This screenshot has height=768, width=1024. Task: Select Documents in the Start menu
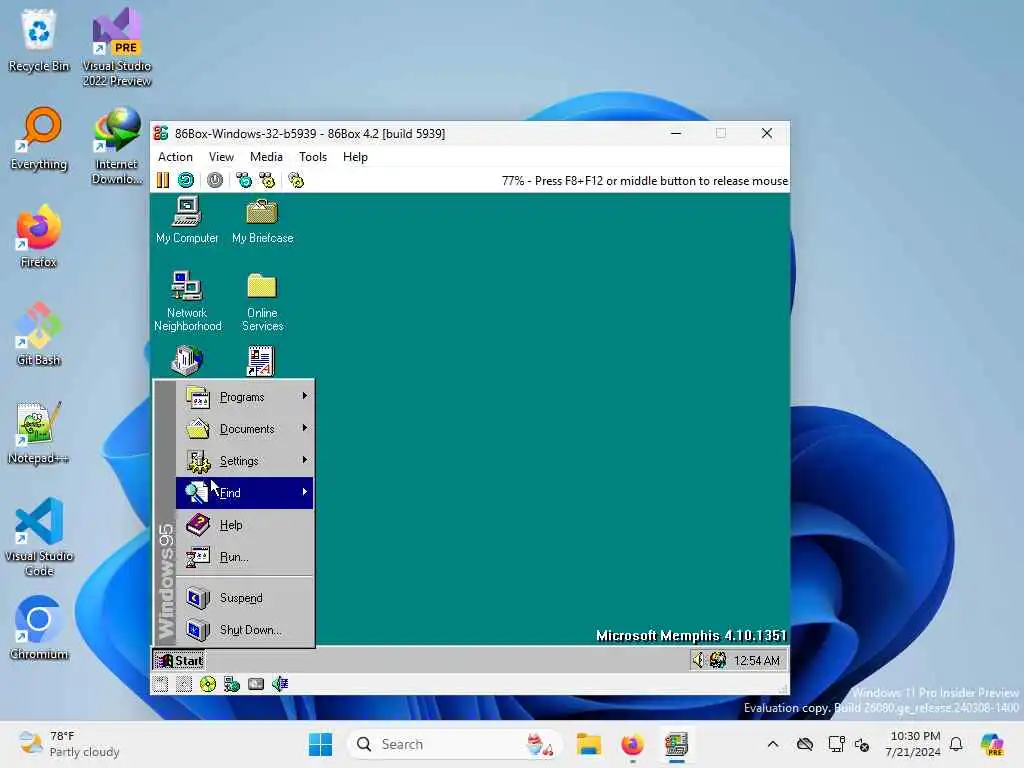click(245, 428)
